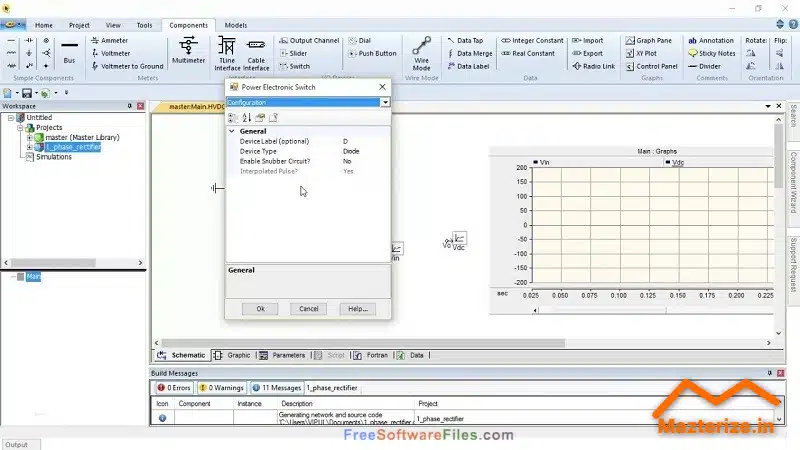This screenshot has height=450, width=800.
Task: Add a Dial control
Action: pyautogui.click(x=360, y=40)
